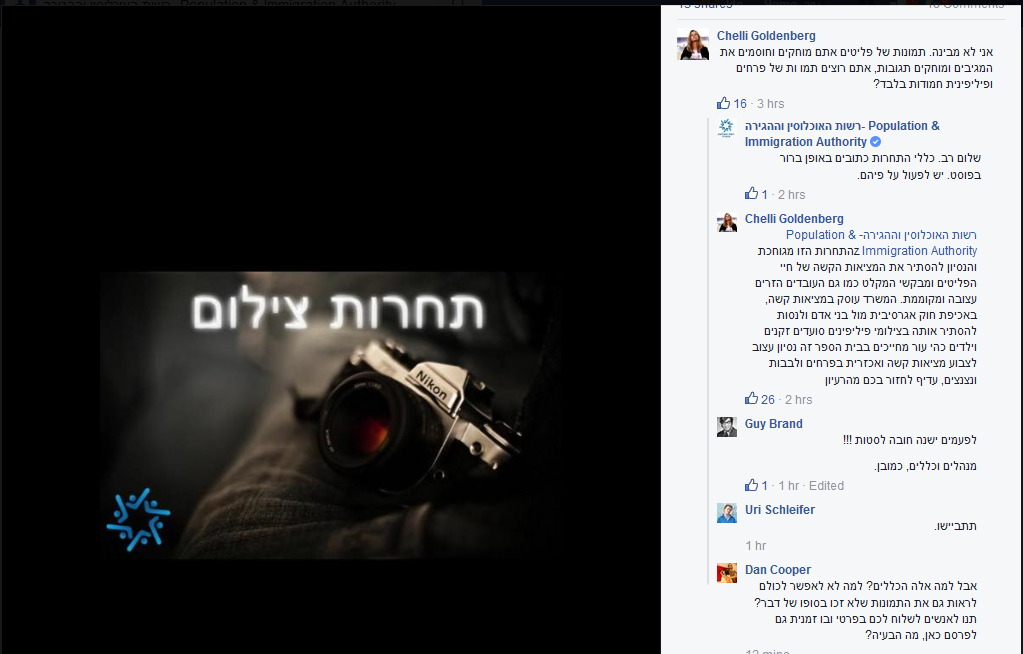Open Chelli Goldenberg's name link on top comment
The width and height of the screenshot is (1023, 654).
[766, 36]
